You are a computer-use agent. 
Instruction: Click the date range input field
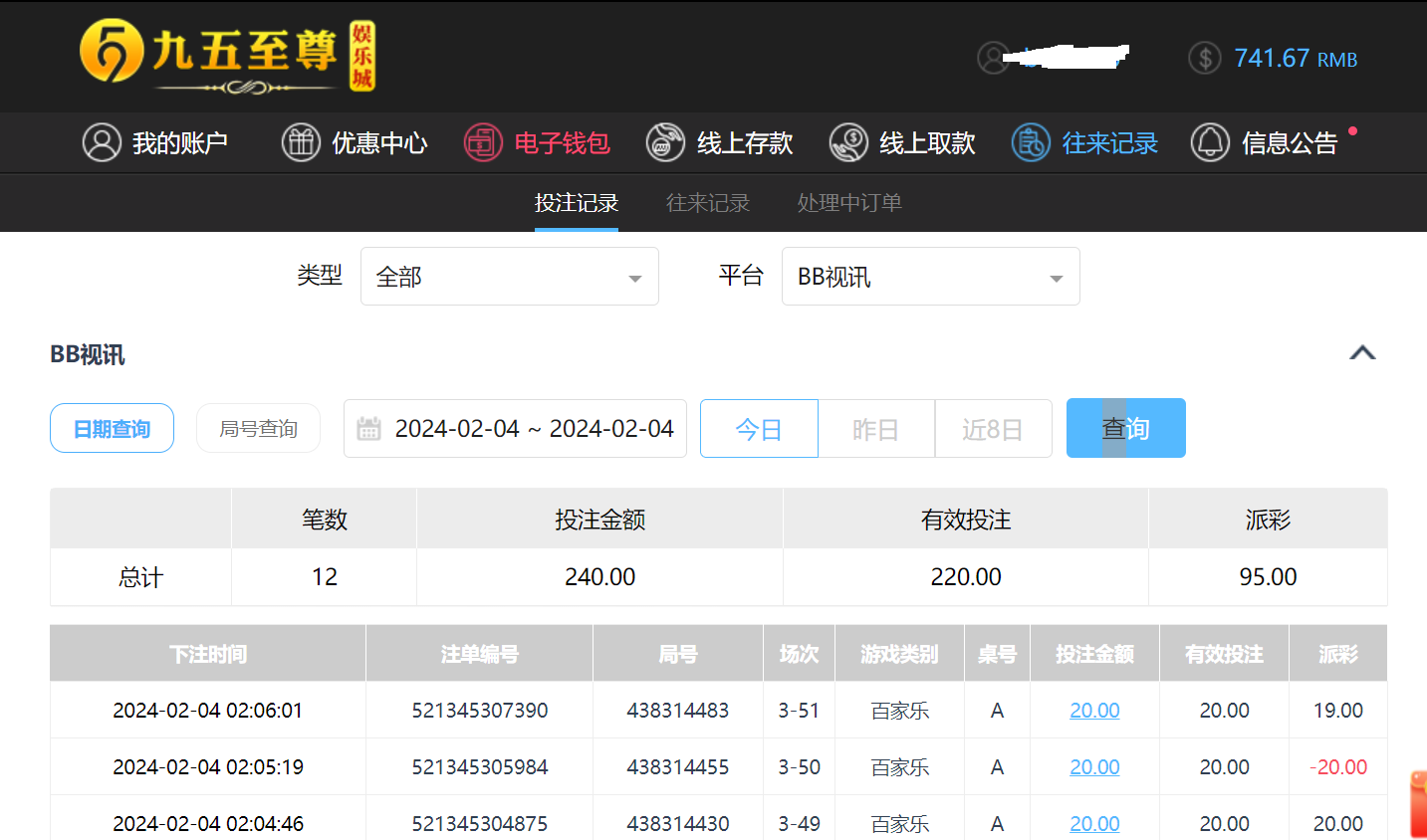(534, 429)
